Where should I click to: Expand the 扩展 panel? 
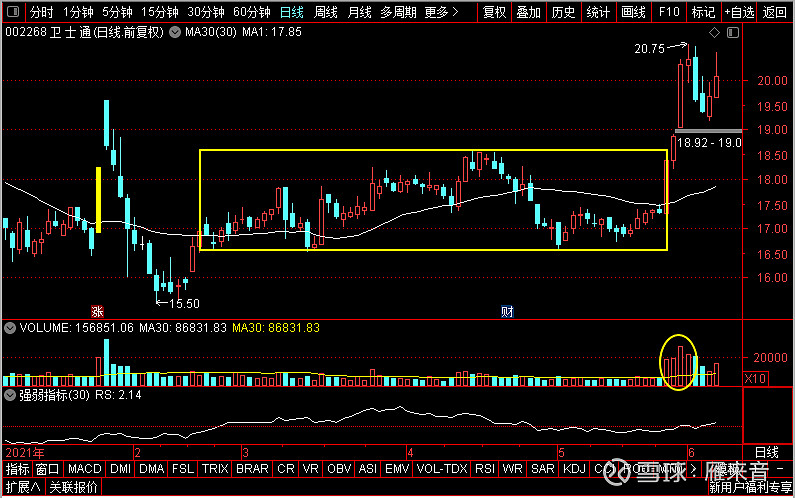click(22, 487)
